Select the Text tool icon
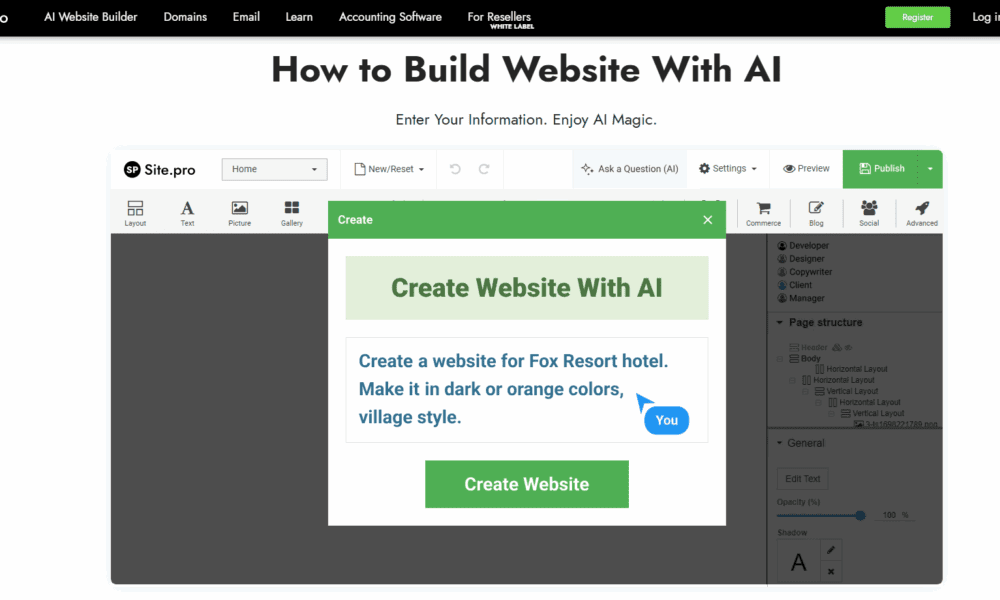Viewport: 1000px width, 600px height. click(x=187, y=209)
